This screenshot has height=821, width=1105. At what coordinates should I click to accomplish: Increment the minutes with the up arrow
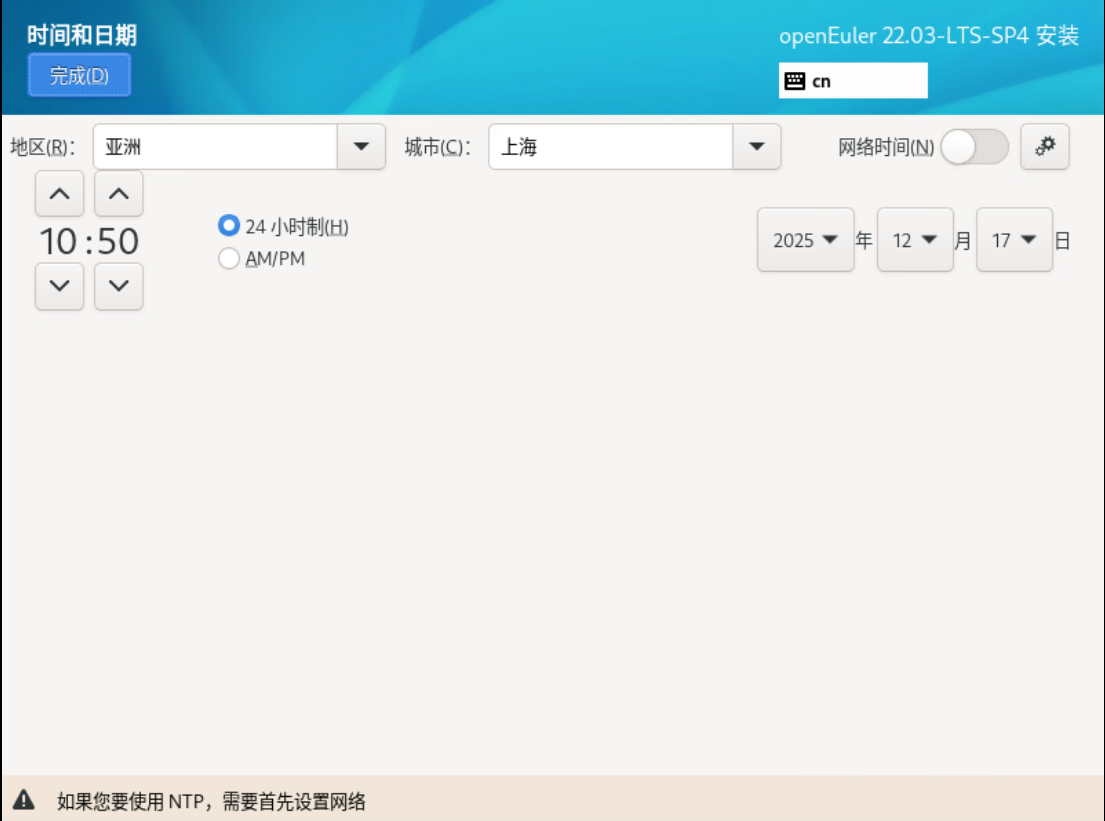[119, 194]
